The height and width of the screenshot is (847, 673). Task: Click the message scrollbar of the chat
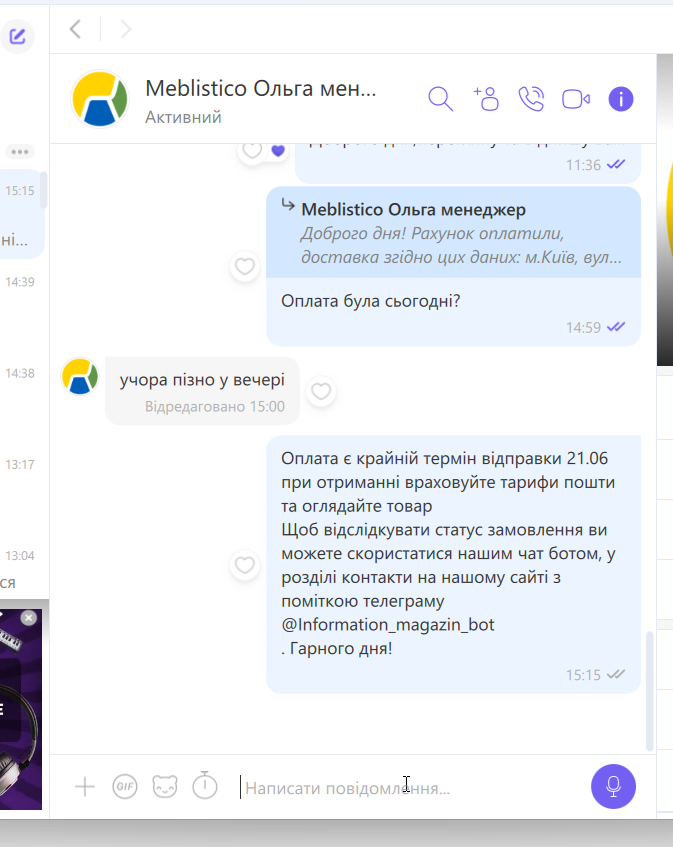[650, 691]
